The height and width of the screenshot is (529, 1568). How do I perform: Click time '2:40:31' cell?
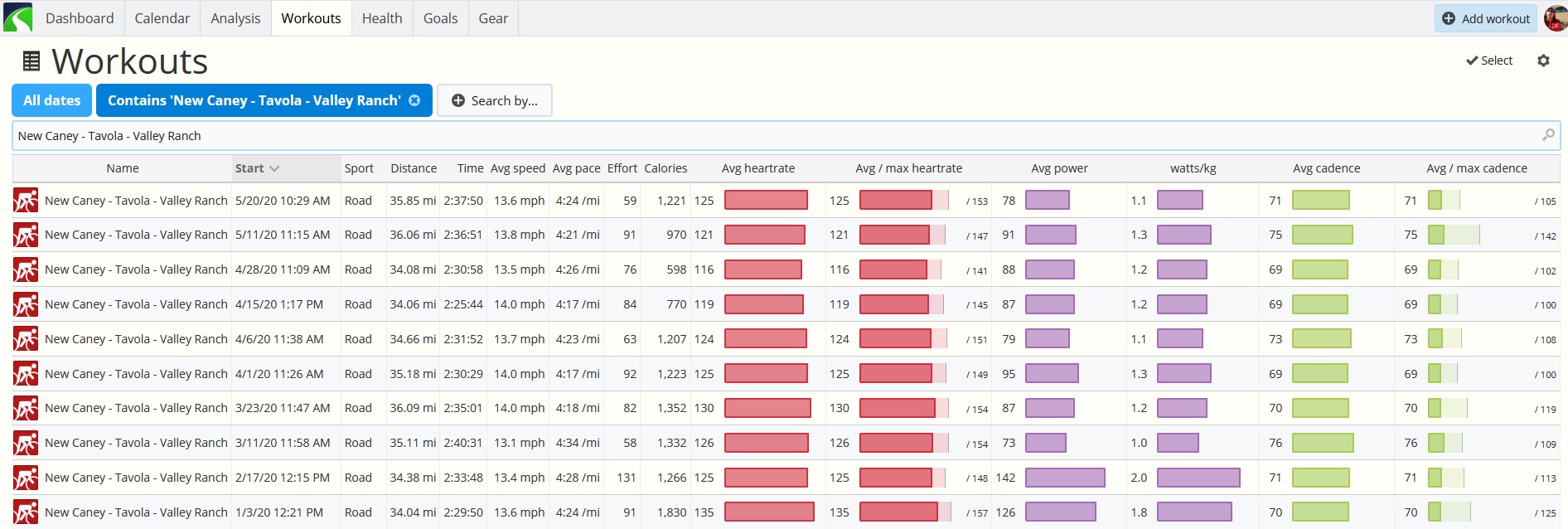coord(463,443)
